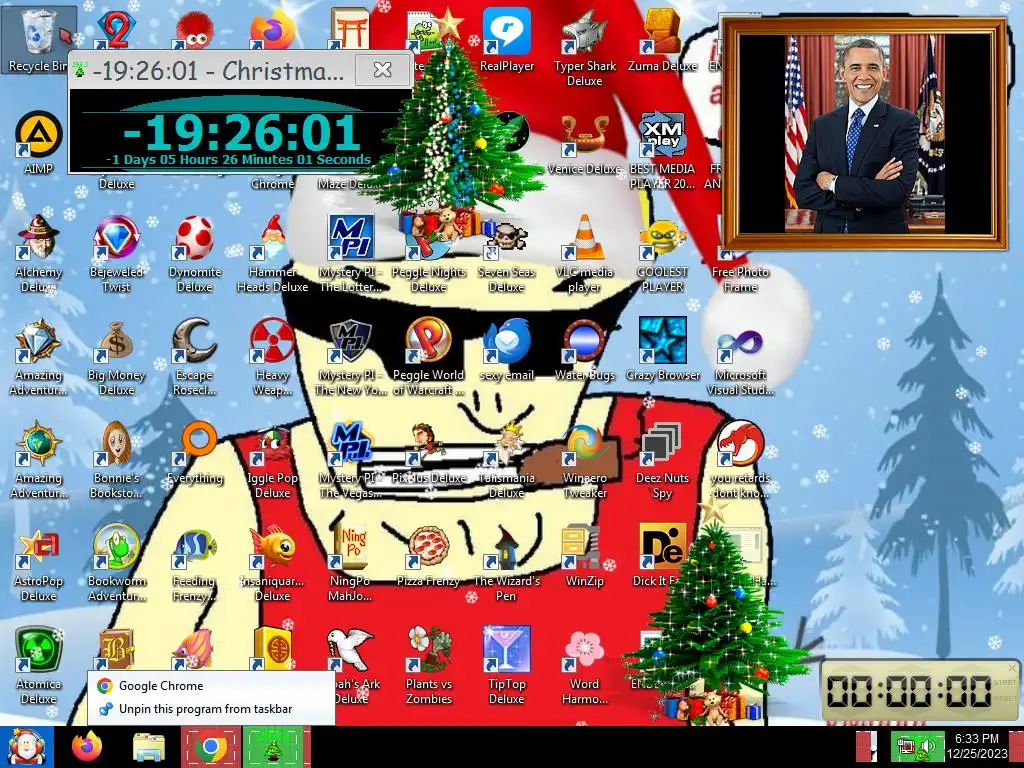The width and height of the screenshot is (1024, 768).
Task: Open the AIMP desktop shortcut
Action: pos(38,142)
